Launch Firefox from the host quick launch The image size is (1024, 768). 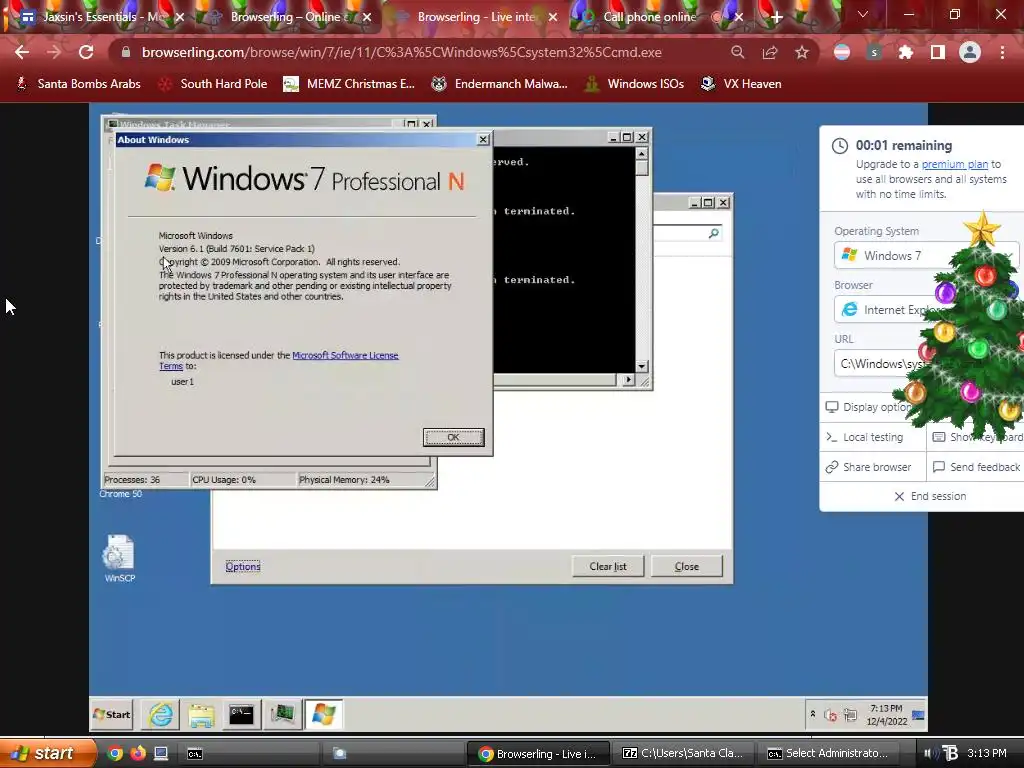tap(138, 754)
